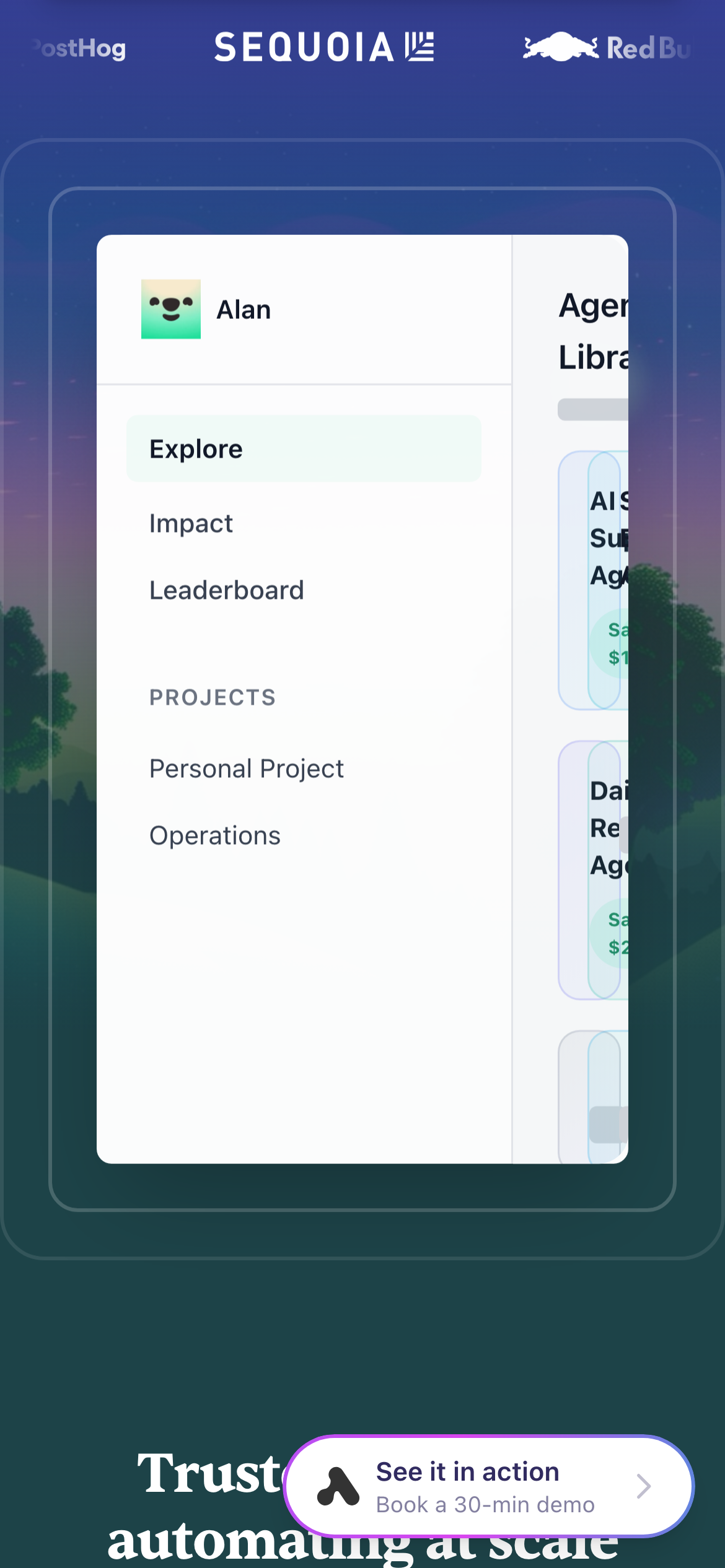This screenshot has height=1568, width=725.
Task: Select the Operations project
Action: tap(215, 836)
